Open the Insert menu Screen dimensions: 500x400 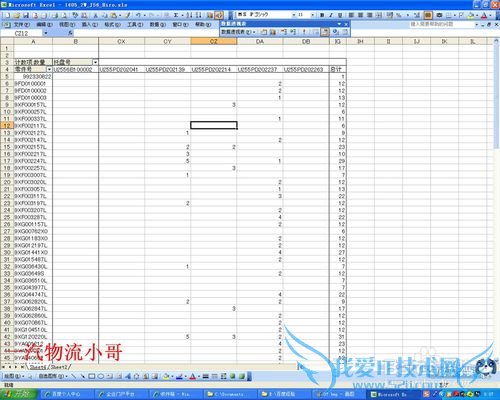[90, 25]
